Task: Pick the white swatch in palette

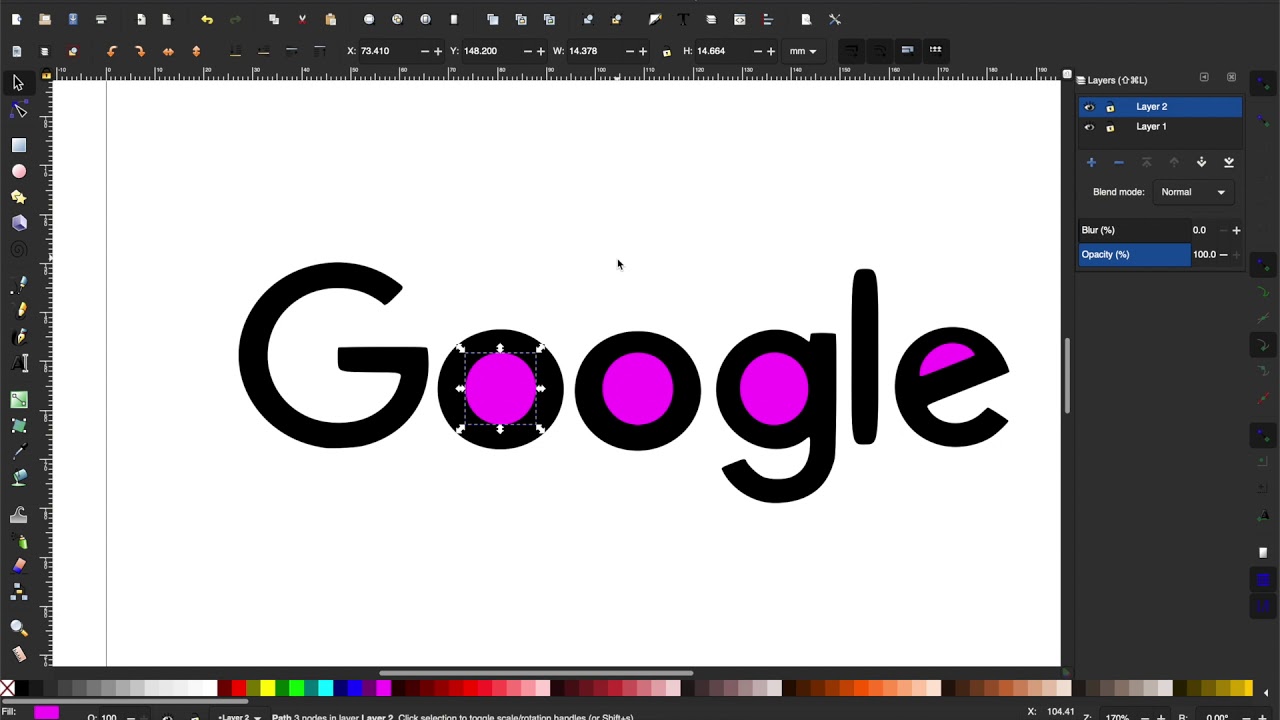Action: point(210,688)
